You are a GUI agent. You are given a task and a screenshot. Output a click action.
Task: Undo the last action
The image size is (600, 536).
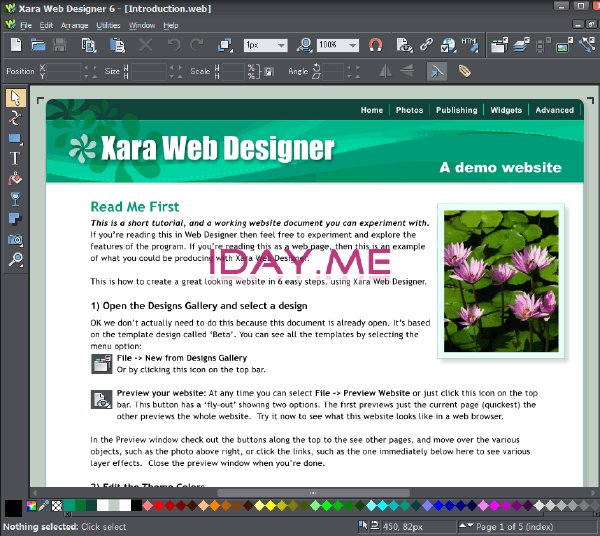(174, 45)
